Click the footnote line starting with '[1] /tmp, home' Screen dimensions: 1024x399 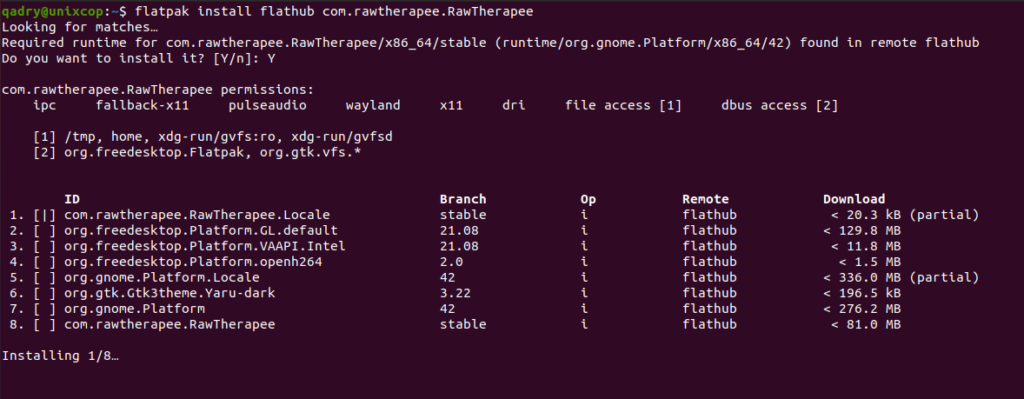pos(213,136)
